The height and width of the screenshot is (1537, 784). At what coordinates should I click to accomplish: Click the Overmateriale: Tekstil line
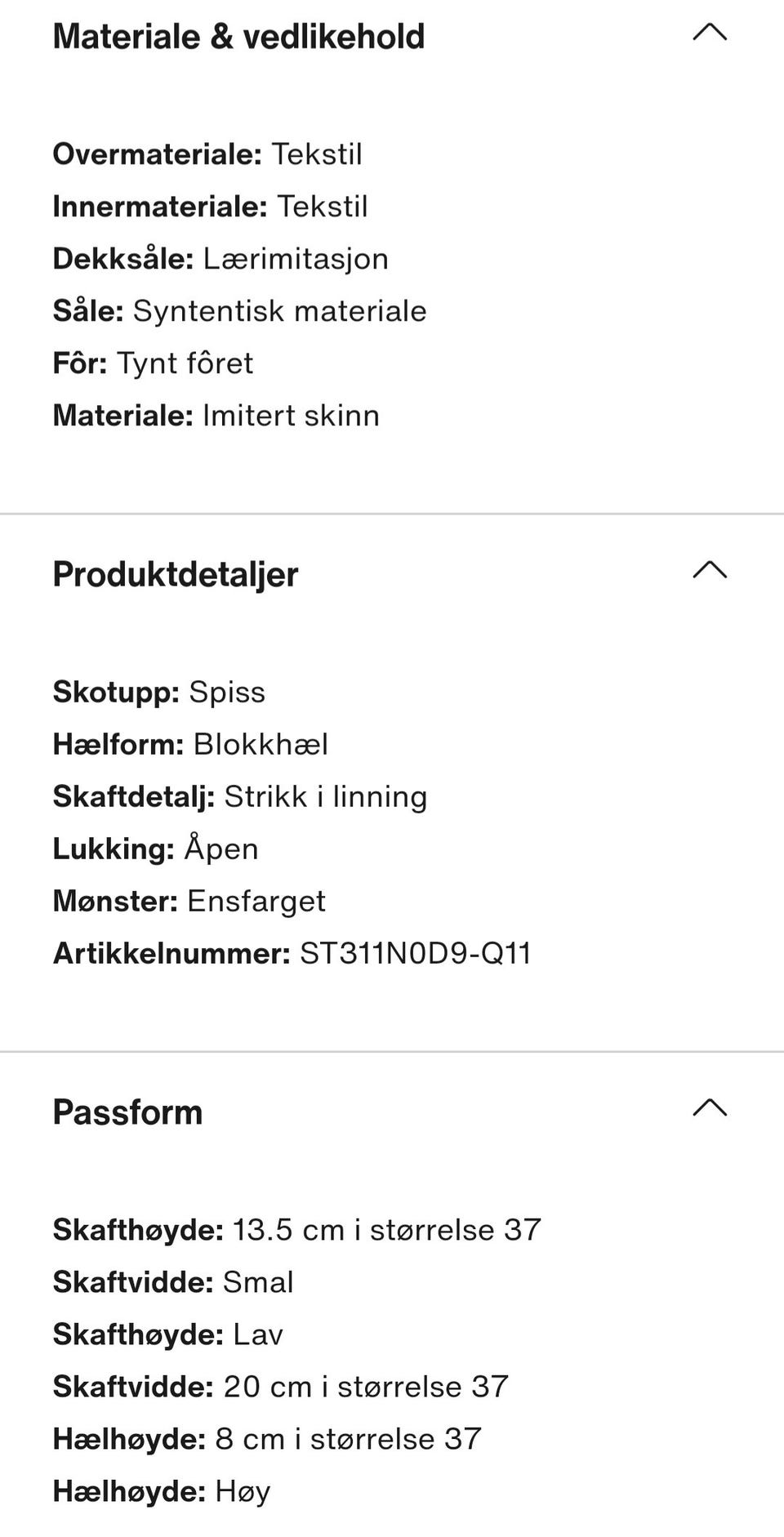(x=207, y=154)
